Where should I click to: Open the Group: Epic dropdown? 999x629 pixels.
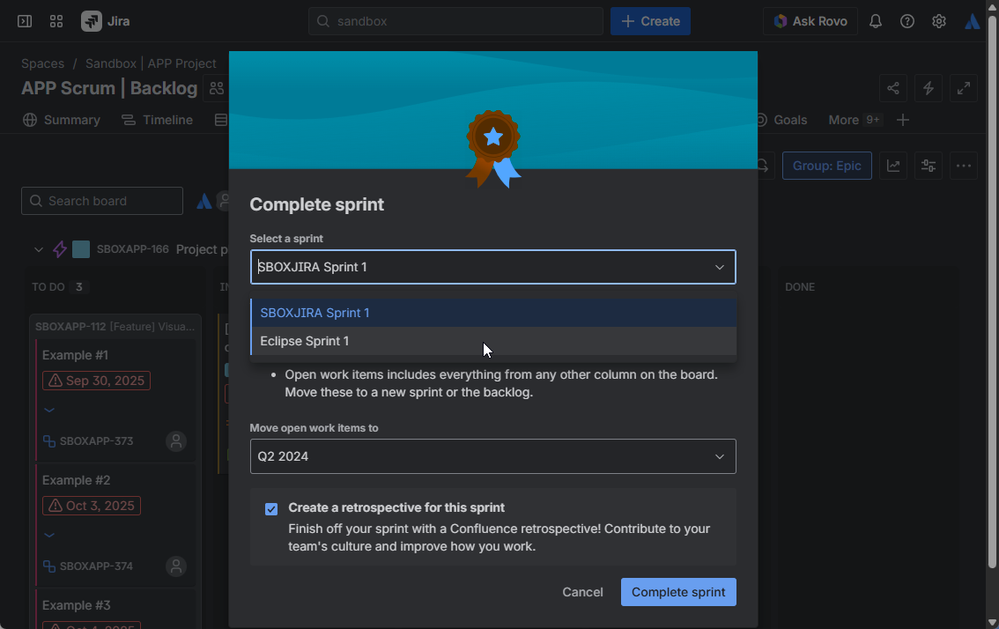pos(827,166)
